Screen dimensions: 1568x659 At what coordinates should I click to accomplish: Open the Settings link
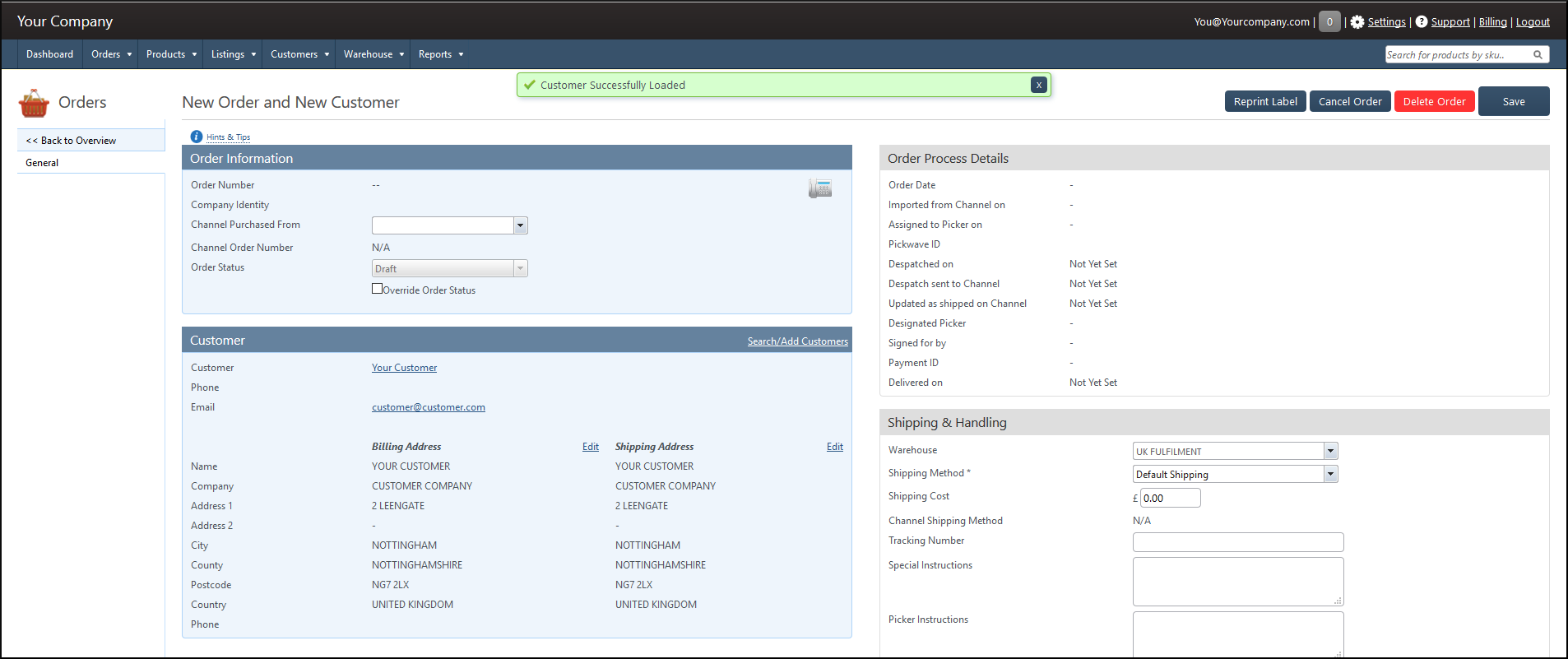[x=1386, y=22]
